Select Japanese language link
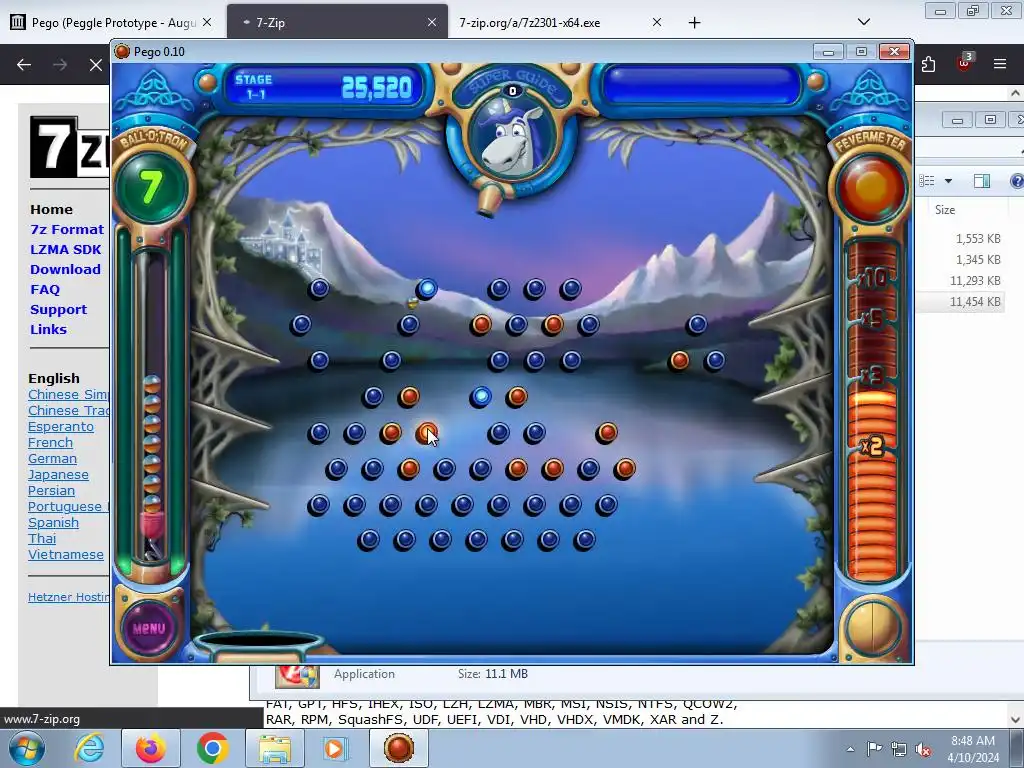1024x768 pixels. tap(58, 475)
